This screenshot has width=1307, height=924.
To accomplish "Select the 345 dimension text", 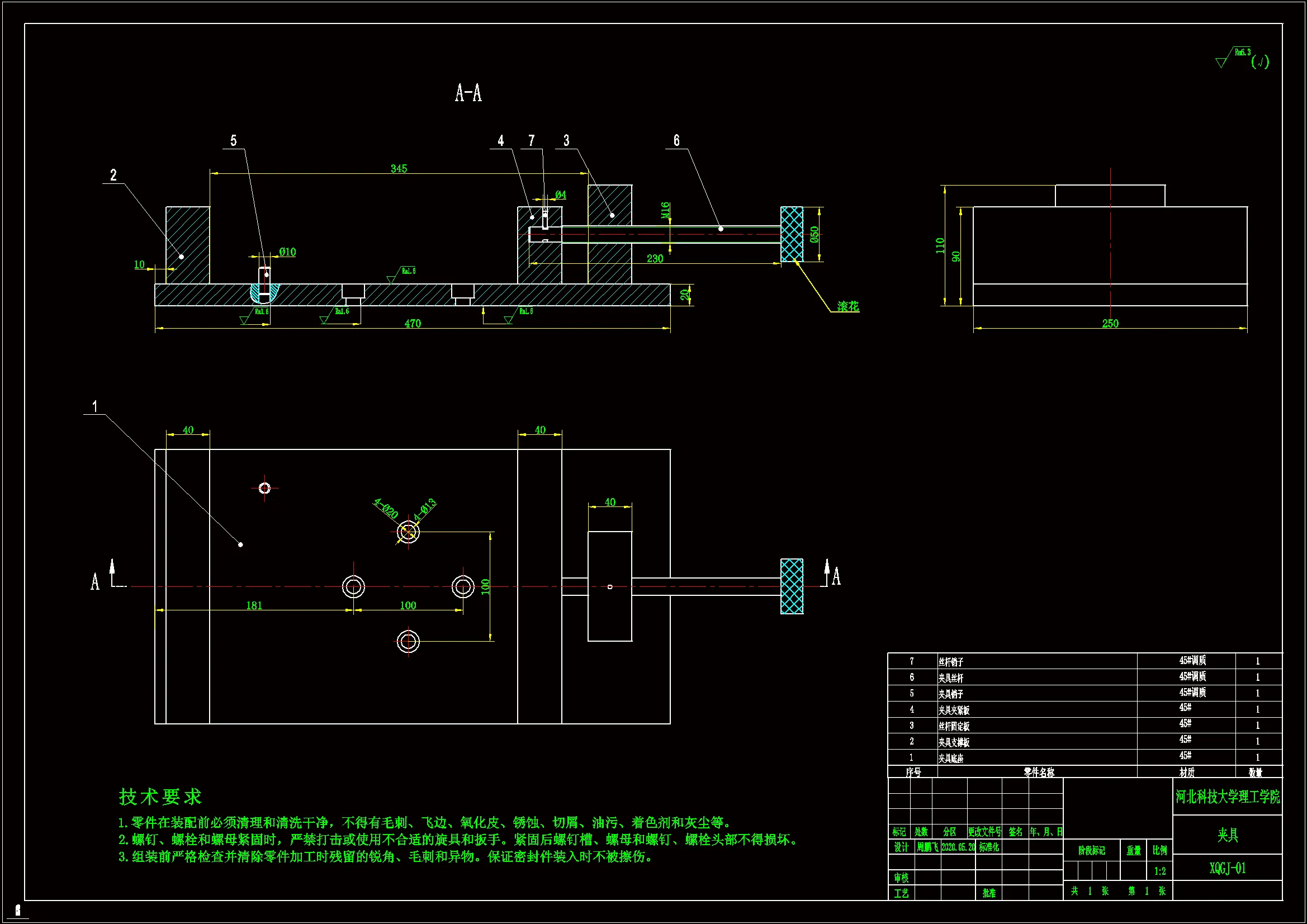I will 399,168.
